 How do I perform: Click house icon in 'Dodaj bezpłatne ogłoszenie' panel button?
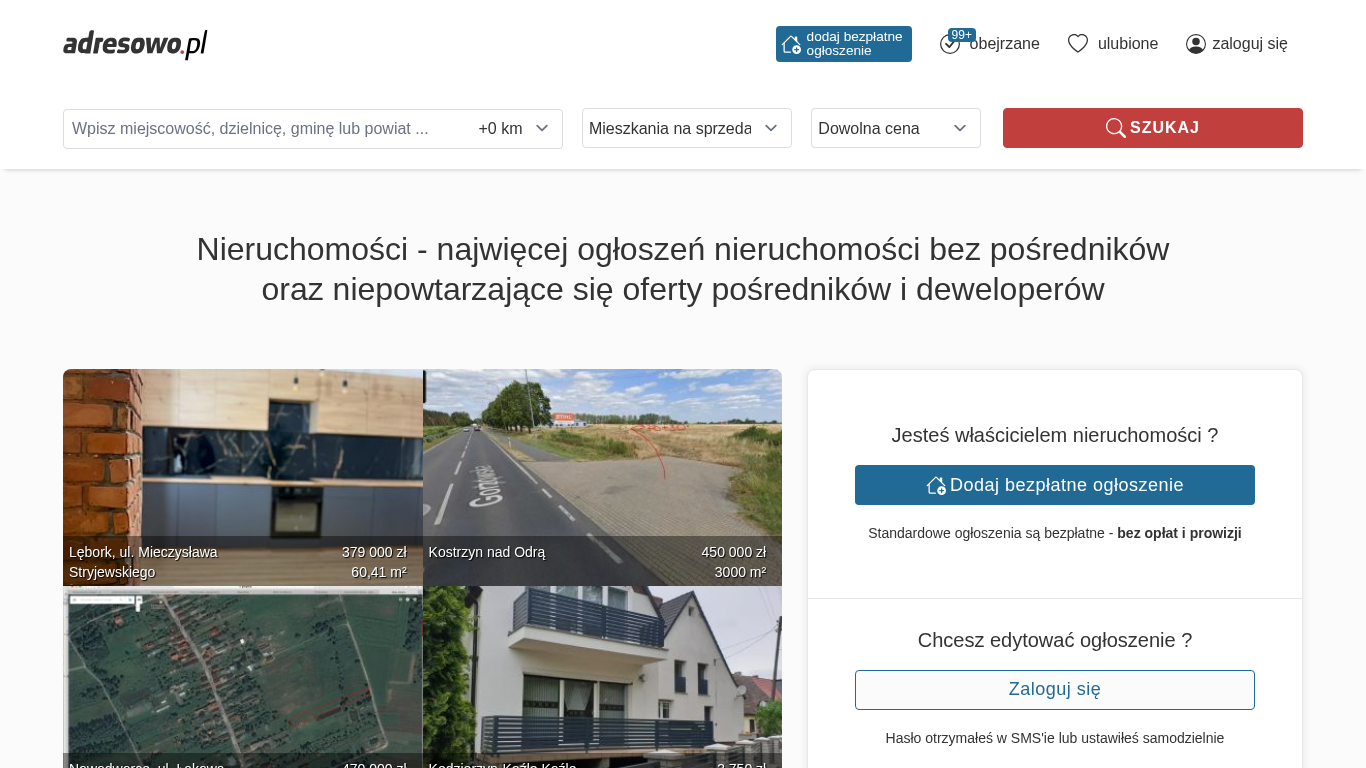(x=936, y=485)
